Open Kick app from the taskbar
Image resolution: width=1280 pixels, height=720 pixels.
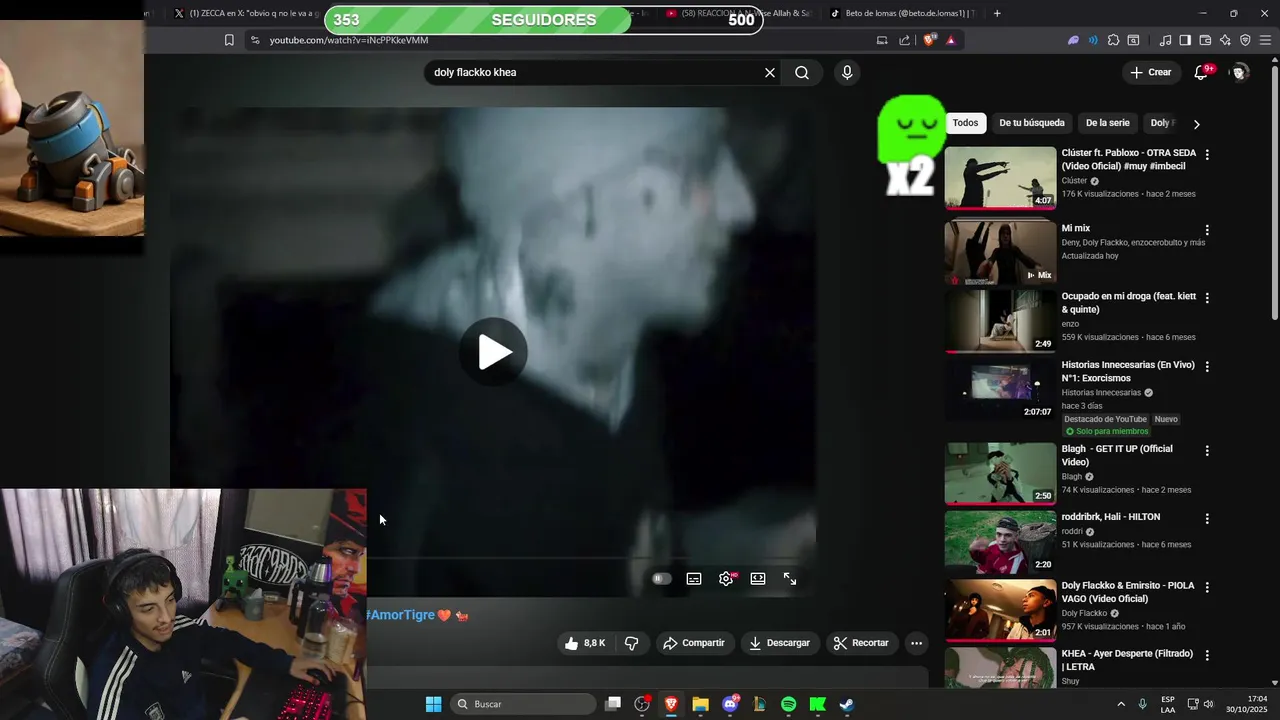(818, 704)
